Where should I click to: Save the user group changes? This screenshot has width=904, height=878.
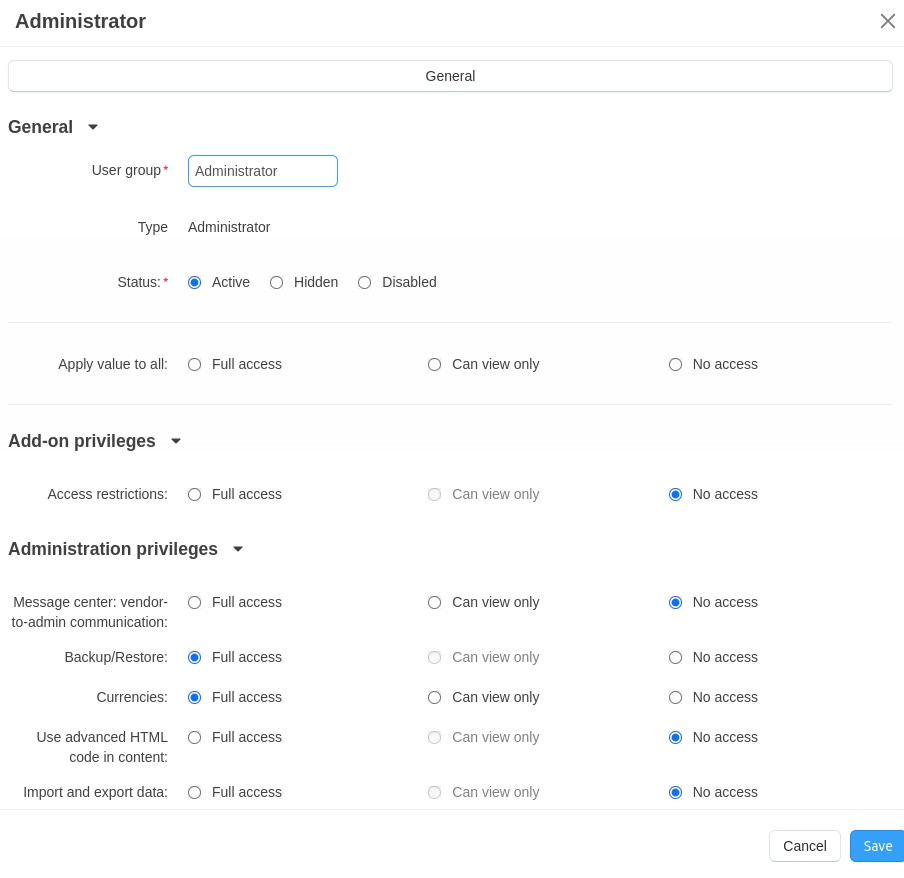pyautogui.click(x=877, y=846)
